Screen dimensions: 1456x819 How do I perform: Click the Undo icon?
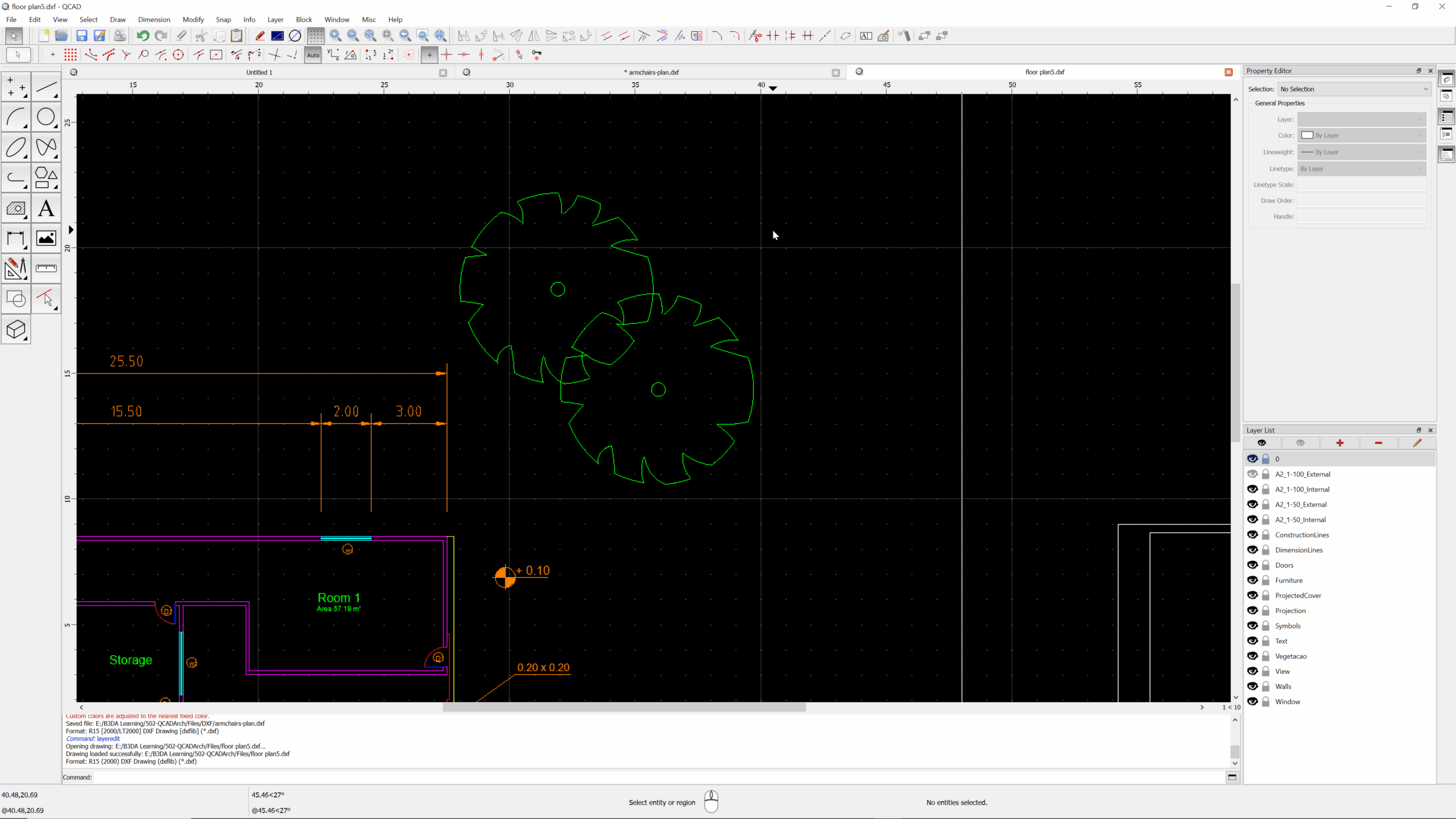click(x=143, y=36)
